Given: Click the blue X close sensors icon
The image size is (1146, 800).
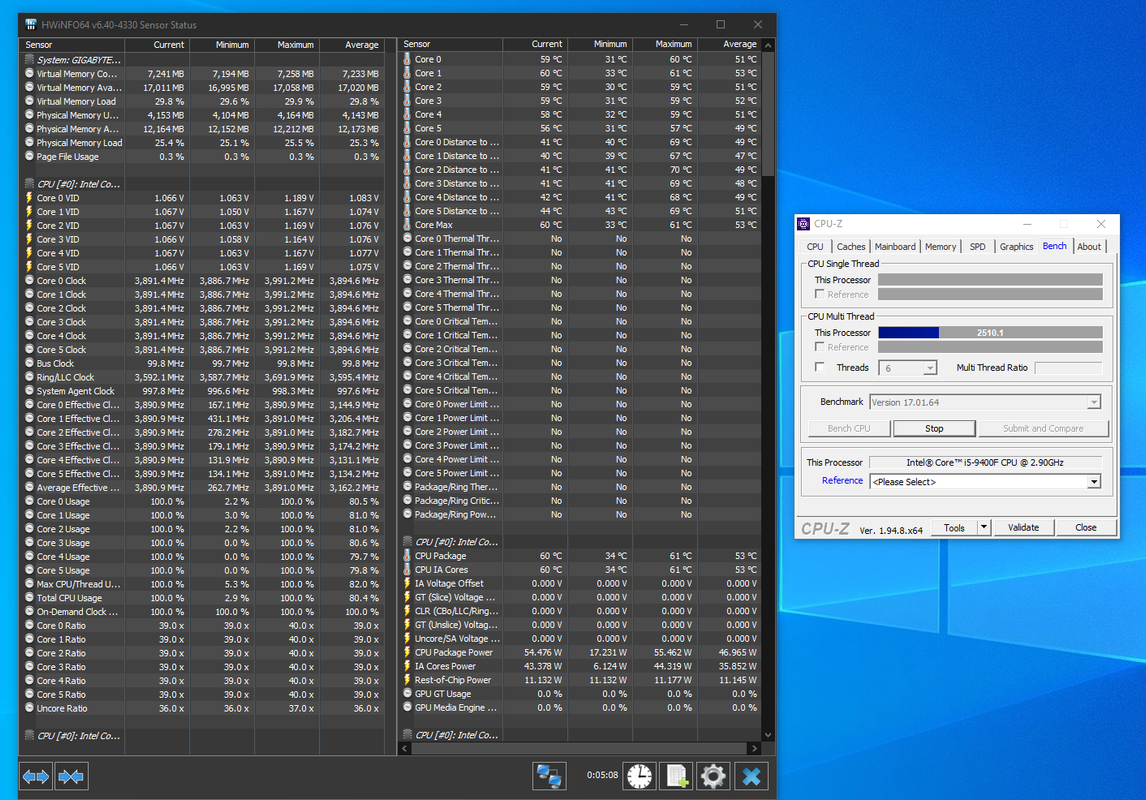Looking at the screenshot, I should pos(751,776).
